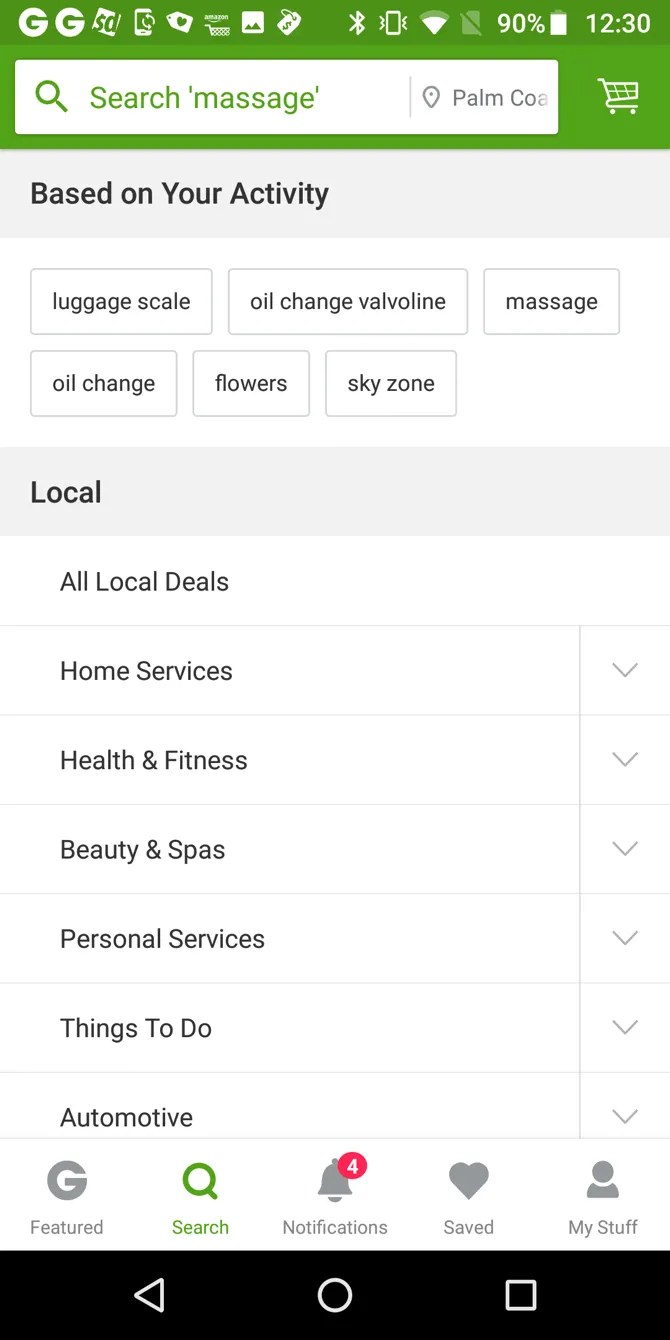Select the massage activity chip
The image size is (670, 1340).
(x=551, y=301)
